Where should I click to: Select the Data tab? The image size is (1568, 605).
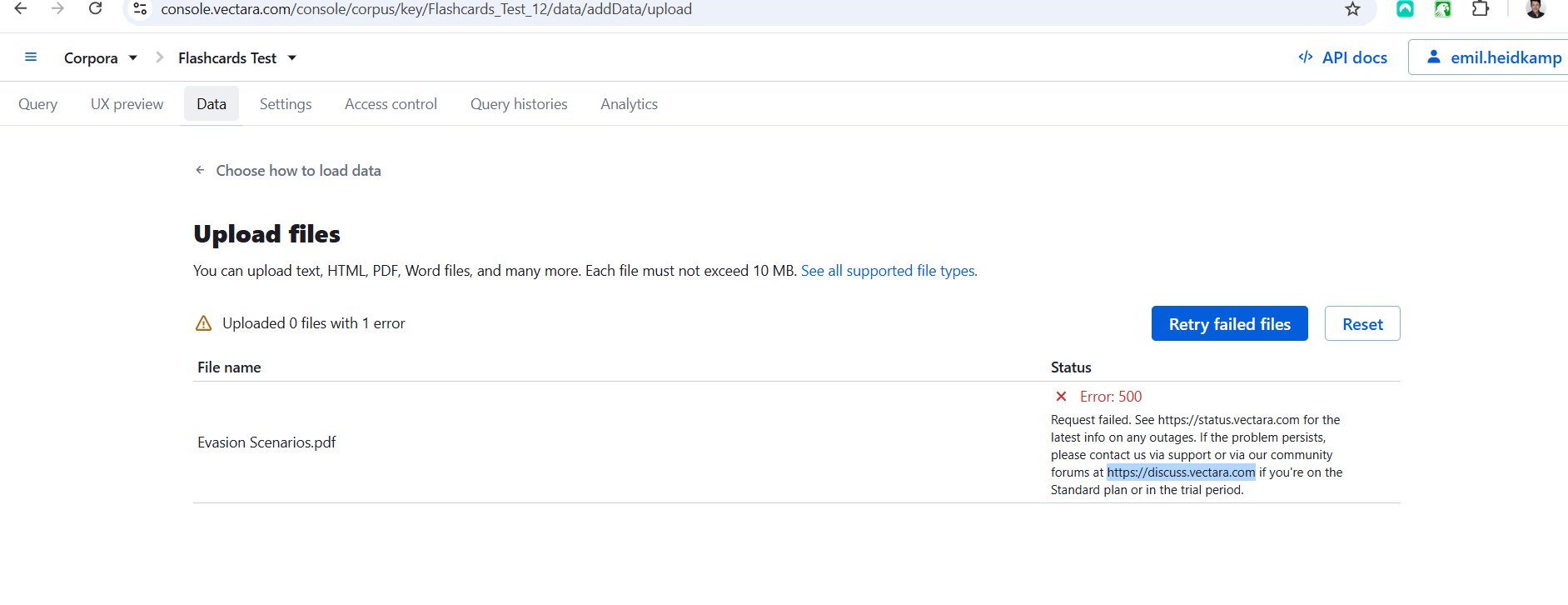(x=212, y=104)
